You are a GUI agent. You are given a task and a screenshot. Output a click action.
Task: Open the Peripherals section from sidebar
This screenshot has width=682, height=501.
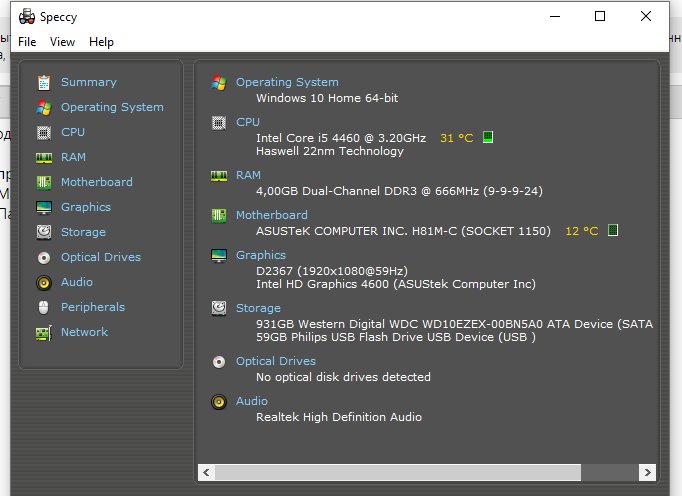tap(93, 307)
